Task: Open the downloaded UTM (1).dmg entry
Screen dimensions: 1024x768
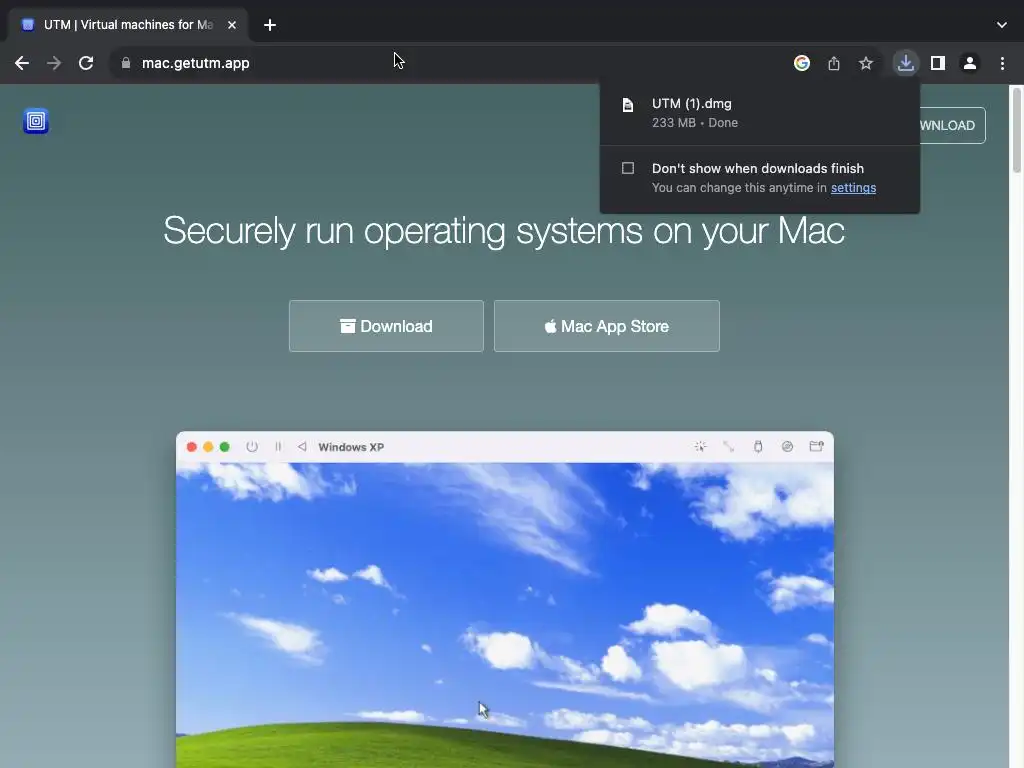Action: 760,113
